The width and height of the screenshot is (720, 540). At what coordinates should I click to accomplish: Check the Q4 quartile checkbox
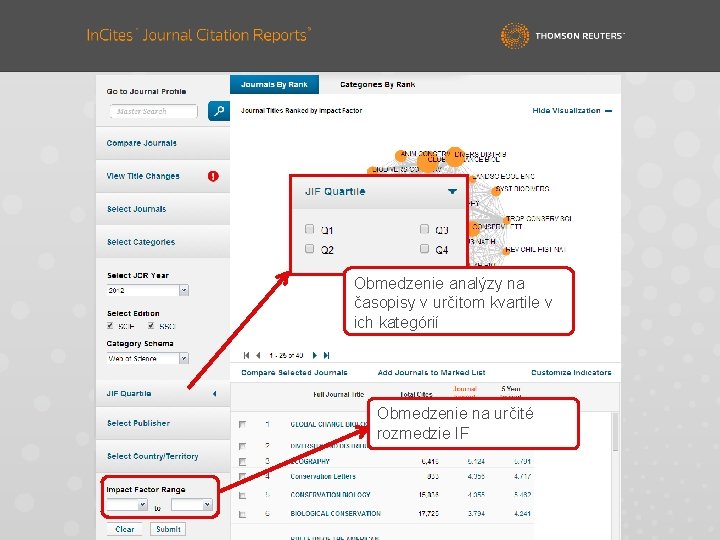[x=424, y=248]
